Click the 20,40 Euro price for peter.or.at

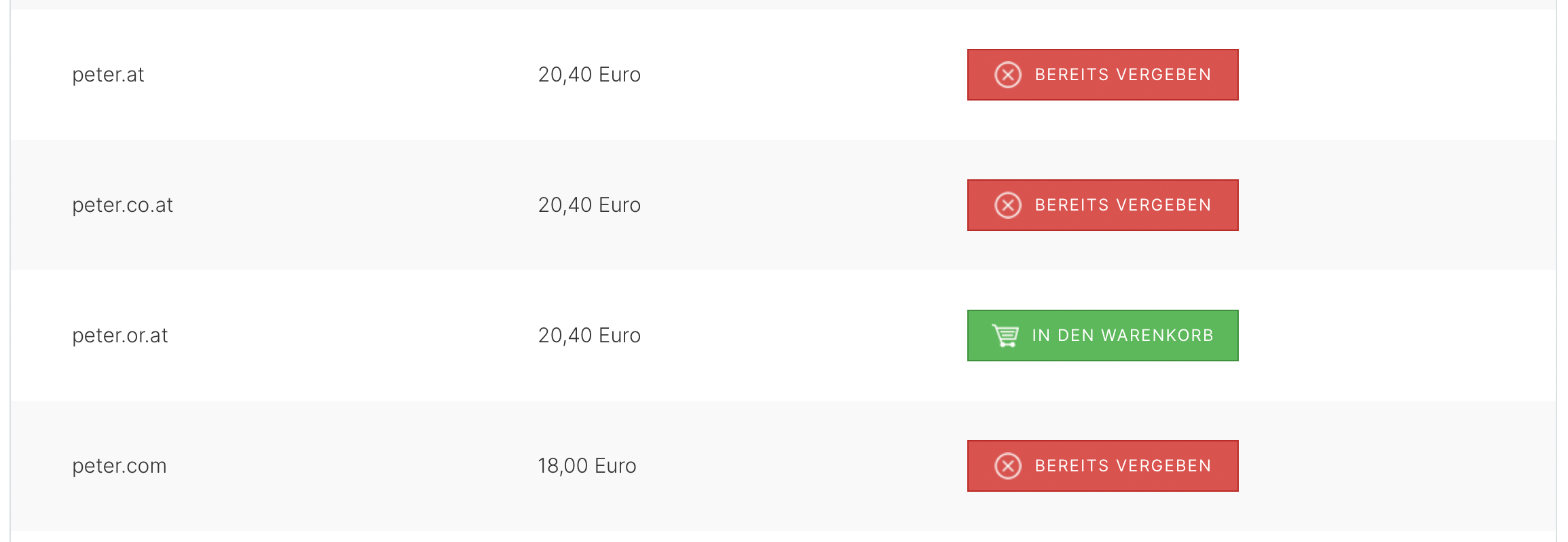pos(589,336)
